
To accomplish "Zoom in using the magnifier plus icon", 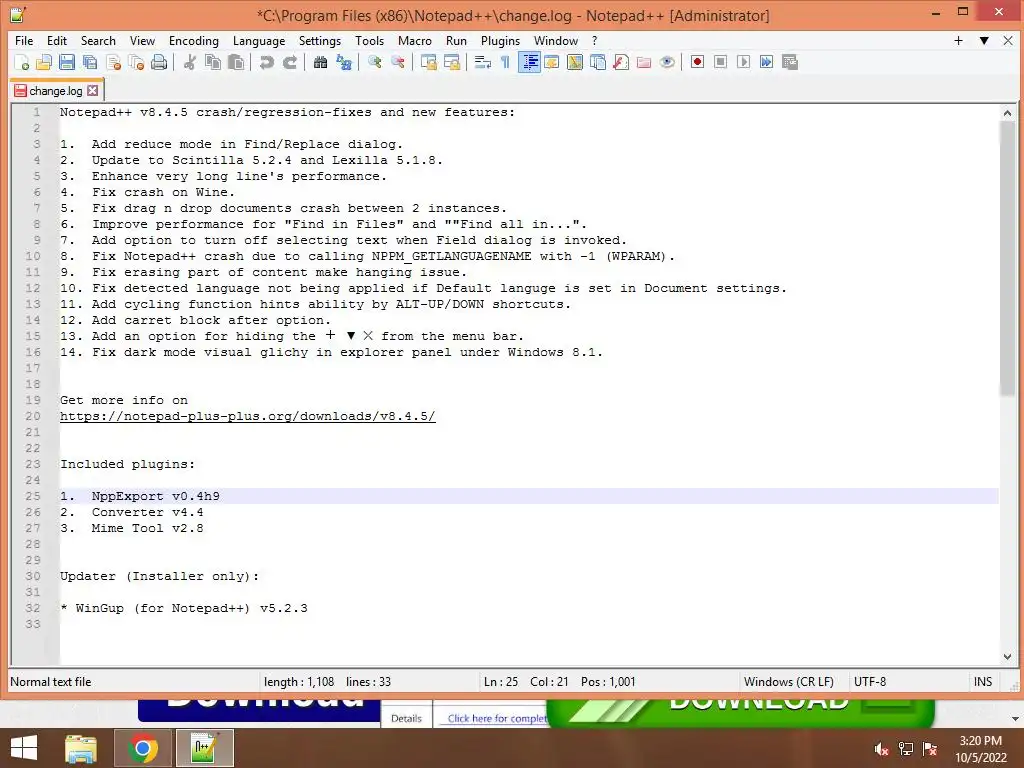I will (x=374, y=62).
